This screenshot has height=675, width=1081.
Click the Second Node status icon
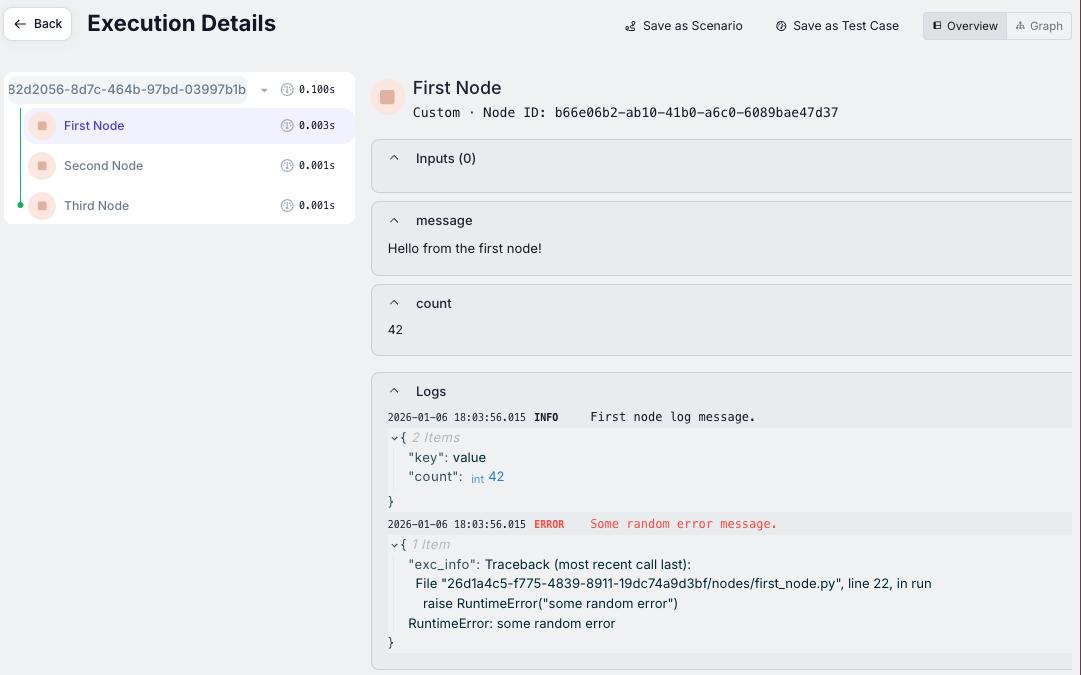[x=40, y=165]
